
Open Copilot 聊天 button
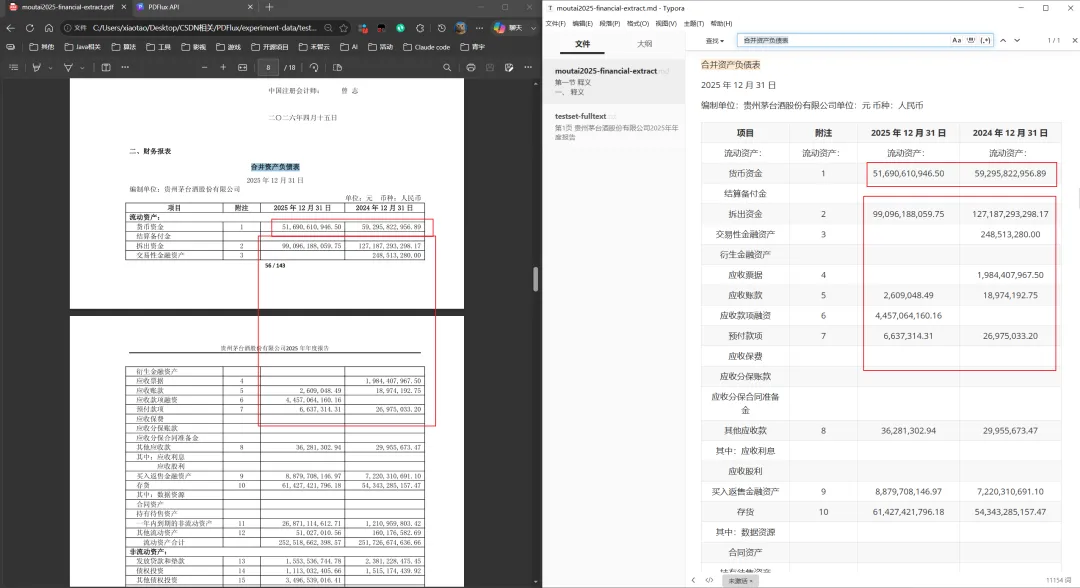pyautogui.click(x=508, y=28)
